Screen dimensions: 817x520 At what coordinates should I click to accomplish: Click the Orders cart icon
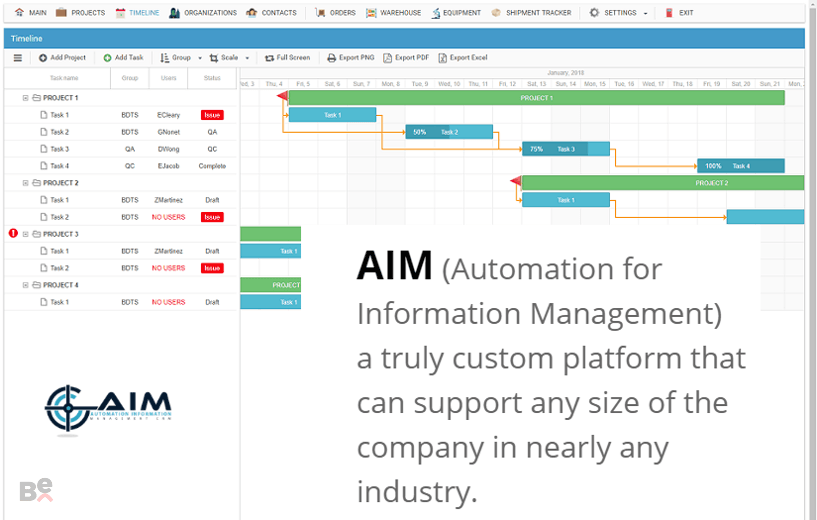[x=320, y=13]
